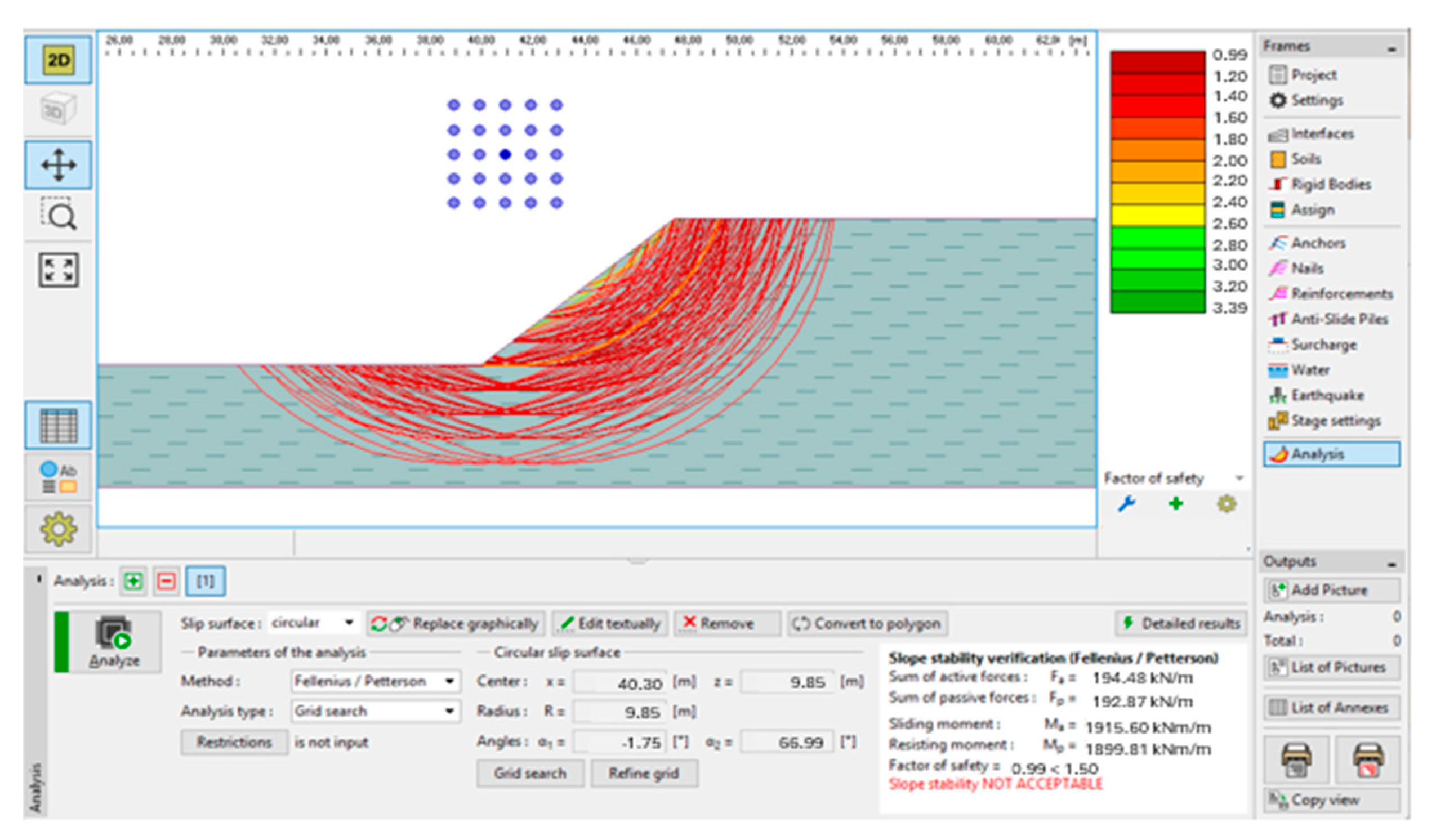Viewport: 1436px width, 840px height.
Task: Click the Radius R value field 9.85
Action: pos(620,712)
